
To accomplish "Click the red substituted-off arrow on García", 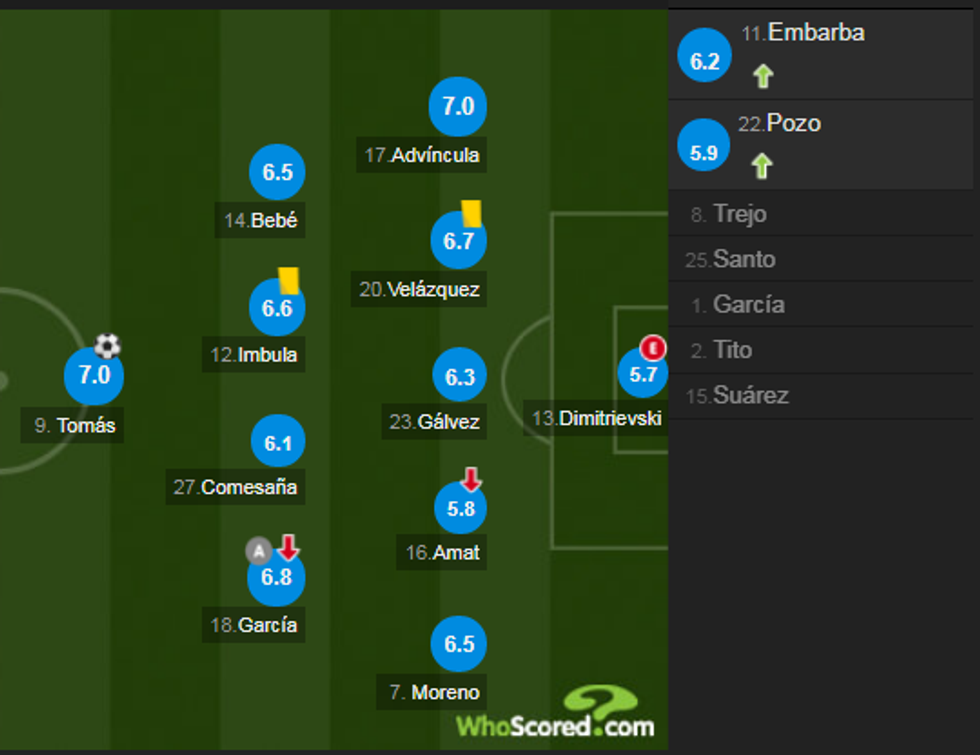I will 288,547.
